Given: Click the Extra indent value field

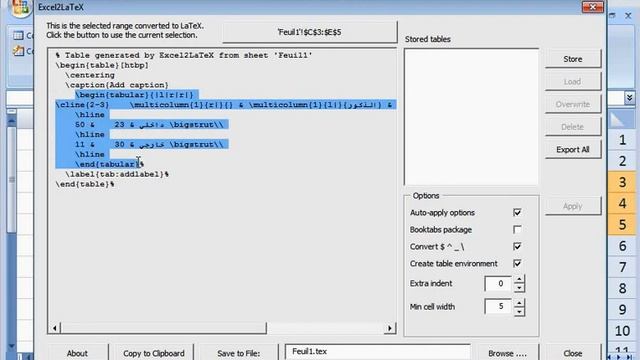Looking at the screenshot, I should 499,284.
